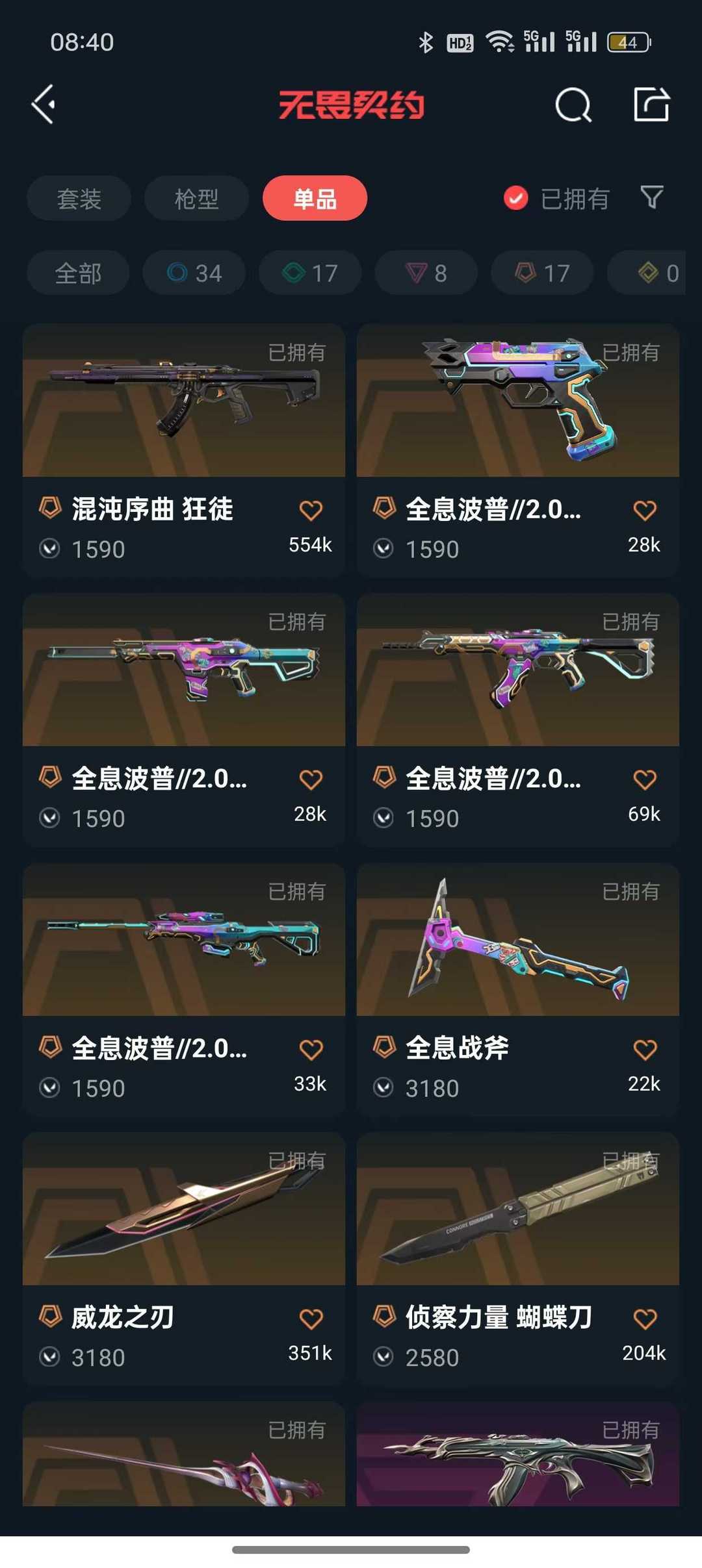This screenshot has height=1568, width=702.
Task: Filter by green tier 17 chip
Action: pos(310,273)
